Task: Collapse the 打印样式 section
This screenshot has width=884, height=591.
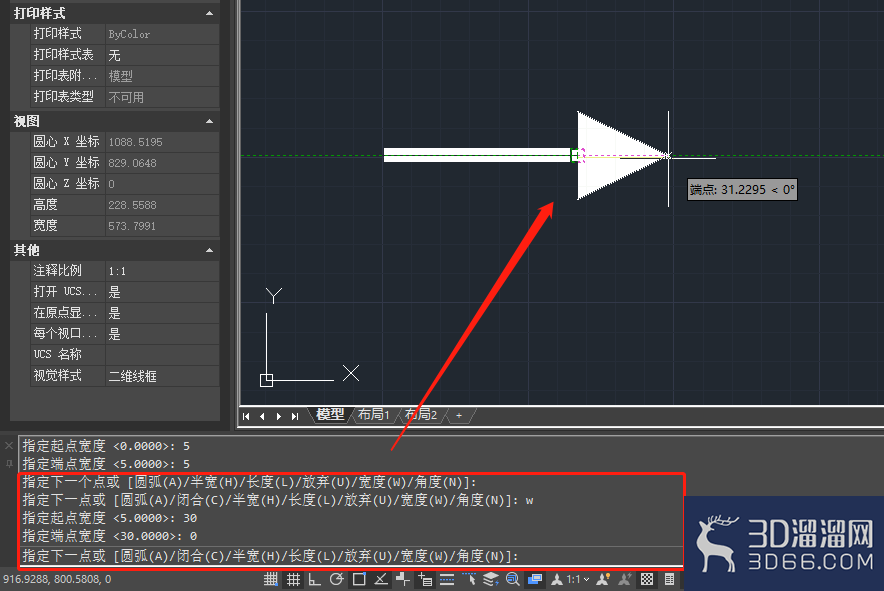Action: [209, 13]
